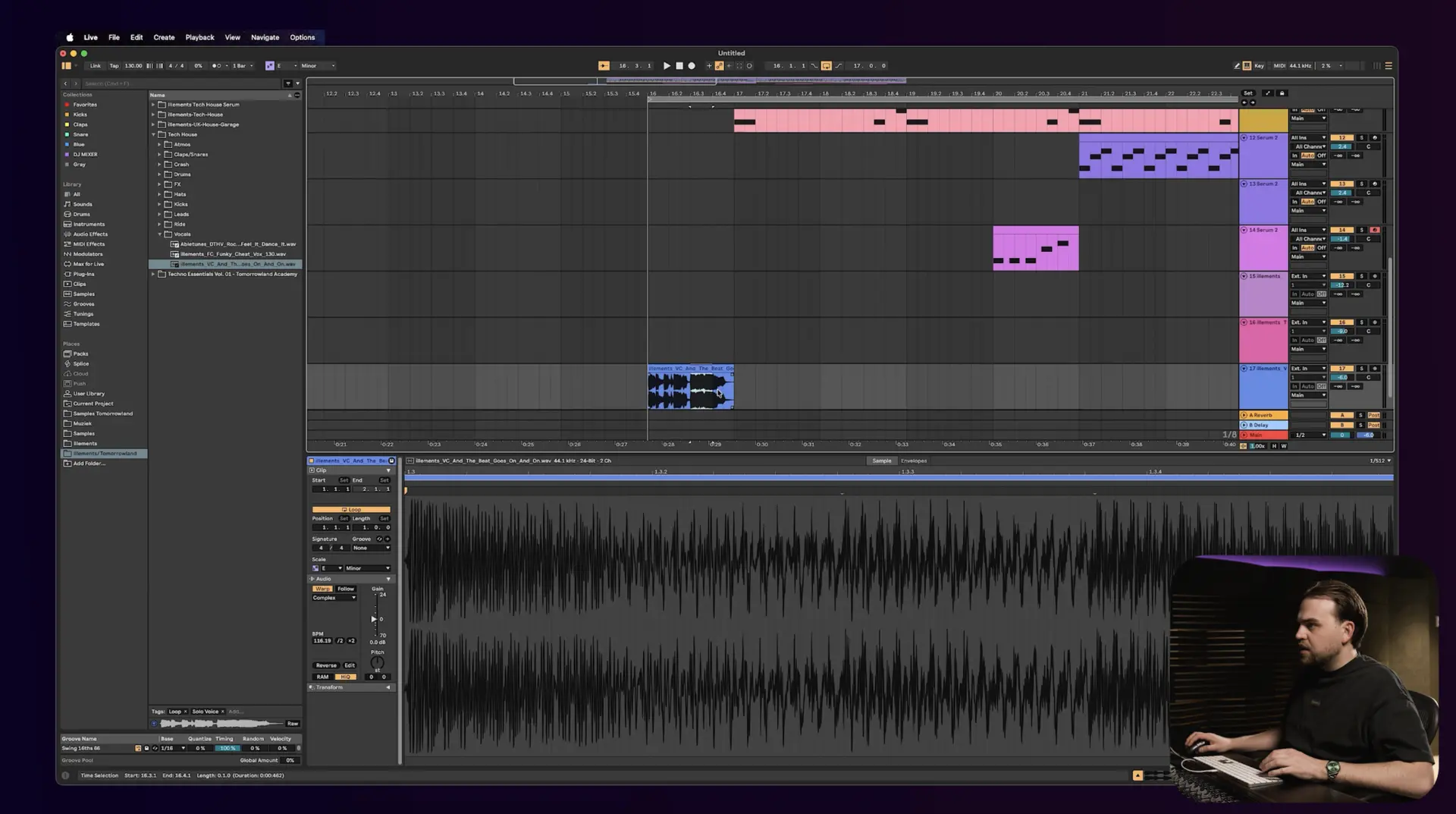Open the hamburger view-options icon at top right
1456x814 pixels.
click(x=1389, y=66)
